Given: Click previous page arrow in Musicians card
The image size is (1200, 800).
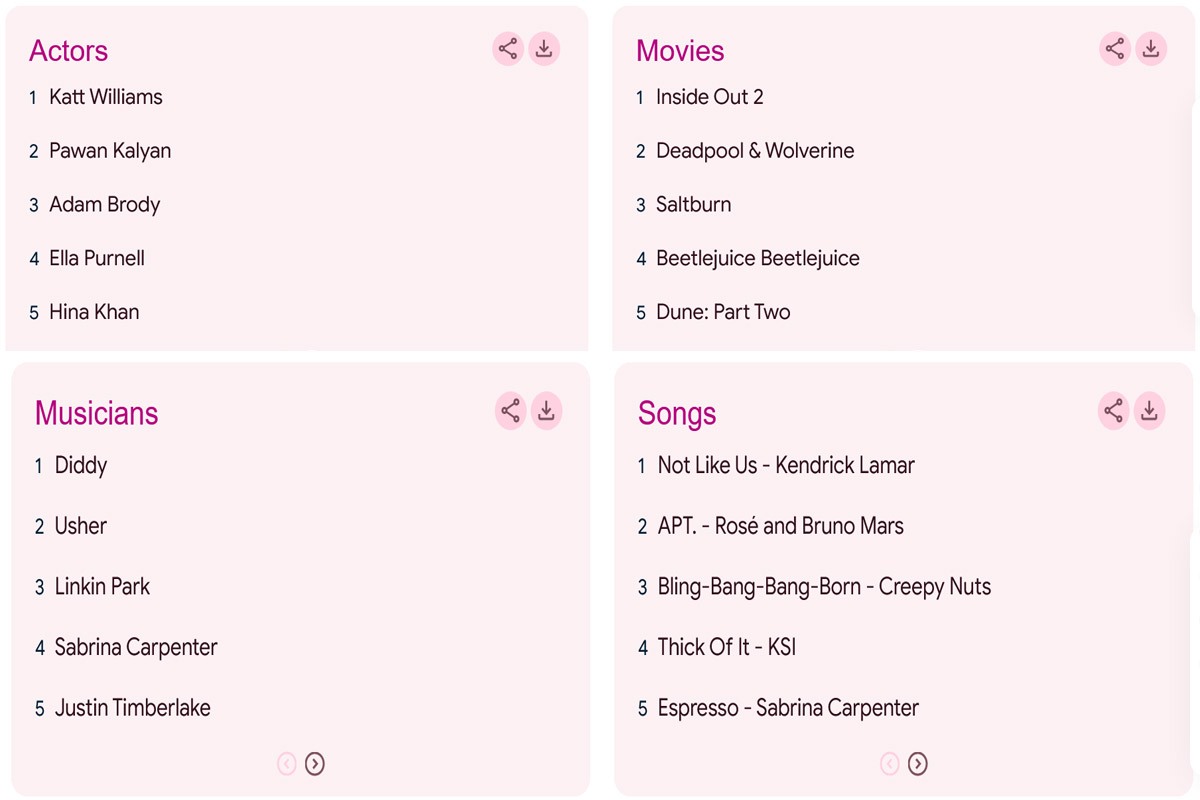Looking at the screenshot, I should (286, 764).
